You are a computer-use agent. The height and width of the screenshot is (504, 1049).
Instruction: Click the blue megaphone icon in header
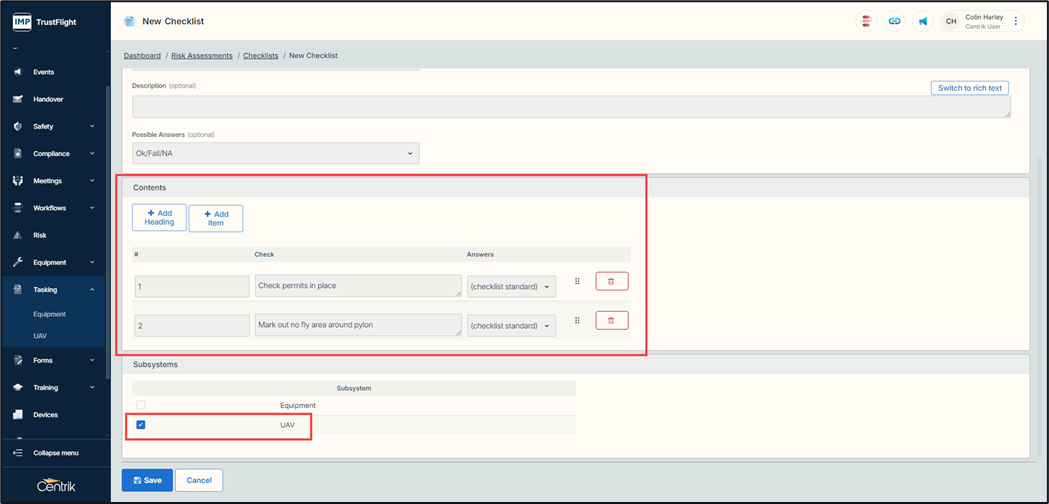click(923, 21)
